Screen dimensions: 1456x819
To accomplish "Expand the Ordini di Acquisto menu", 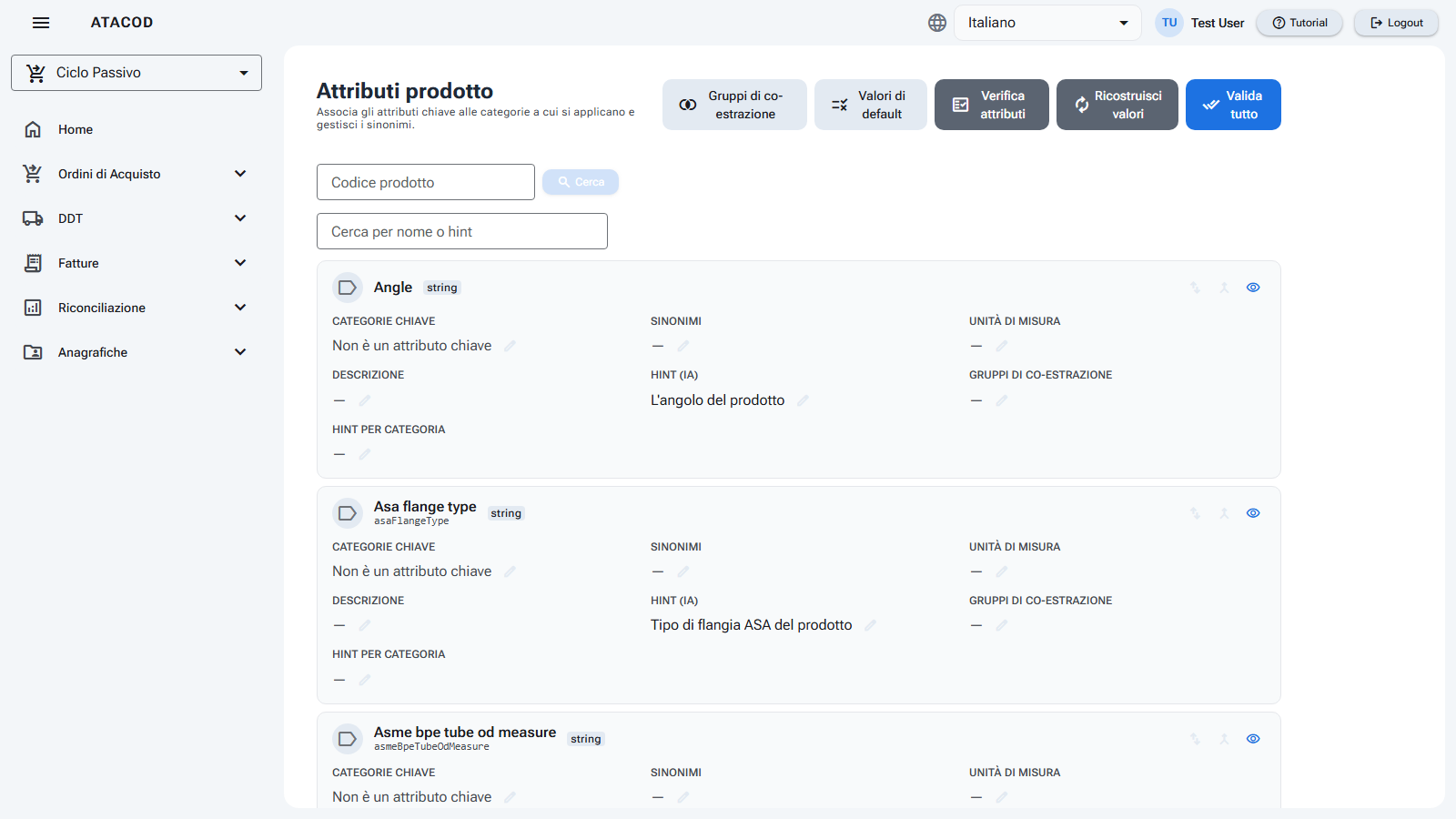I will tap(135, 174).
